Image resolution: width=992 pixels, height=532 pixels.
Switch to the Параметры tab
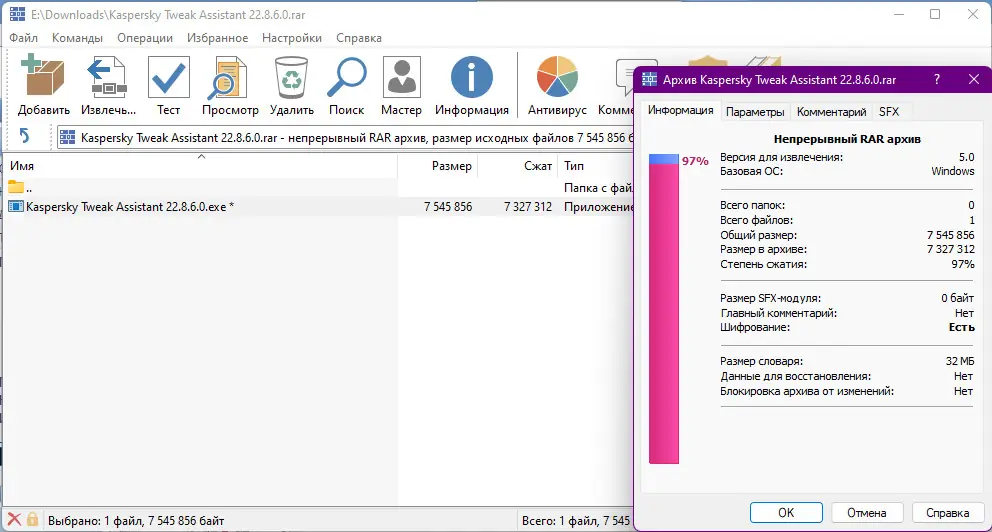click(755, 112)
